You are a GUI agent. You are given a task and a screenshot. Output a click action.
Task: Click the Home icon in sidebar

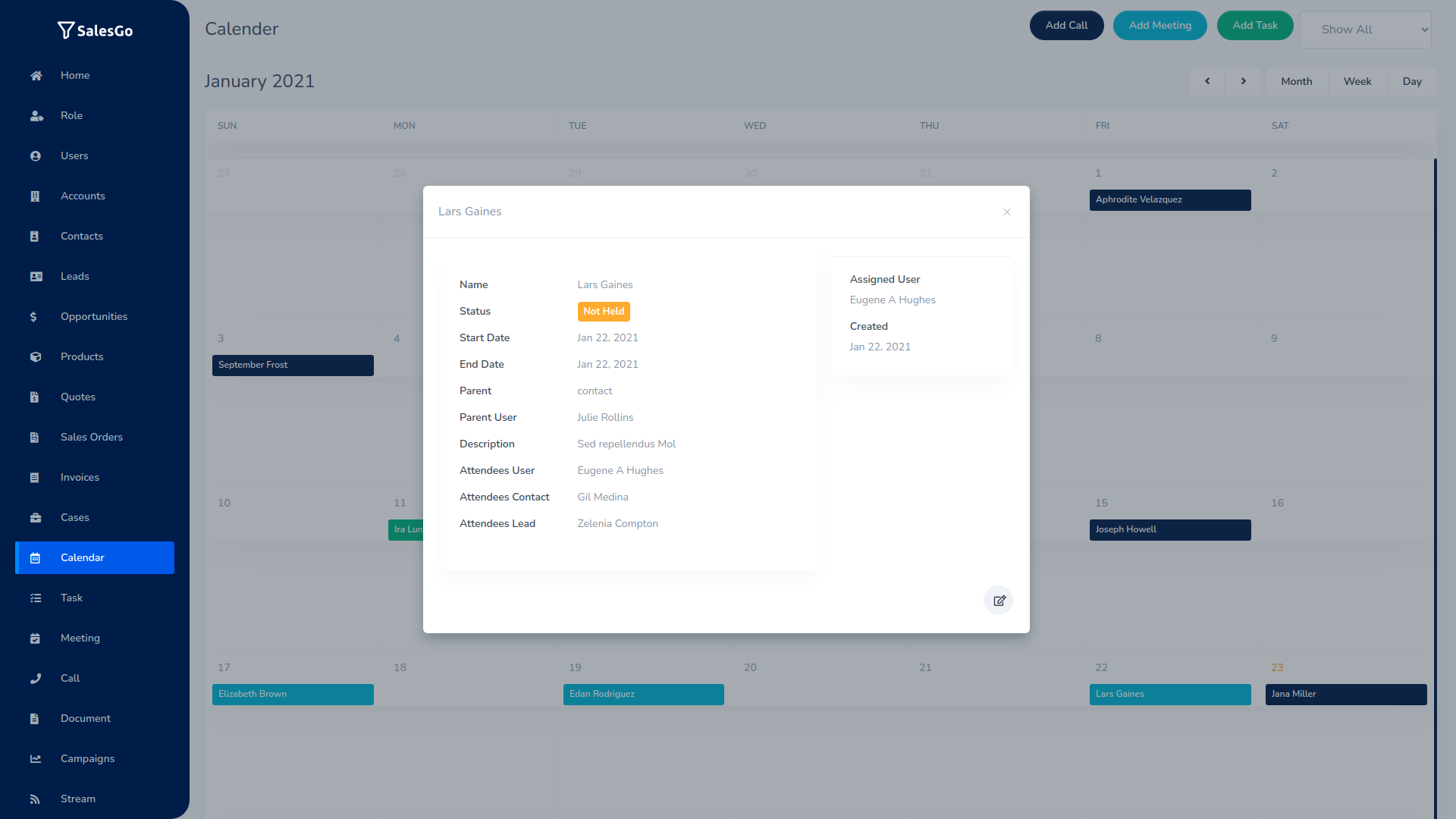[x=36, y=75]
